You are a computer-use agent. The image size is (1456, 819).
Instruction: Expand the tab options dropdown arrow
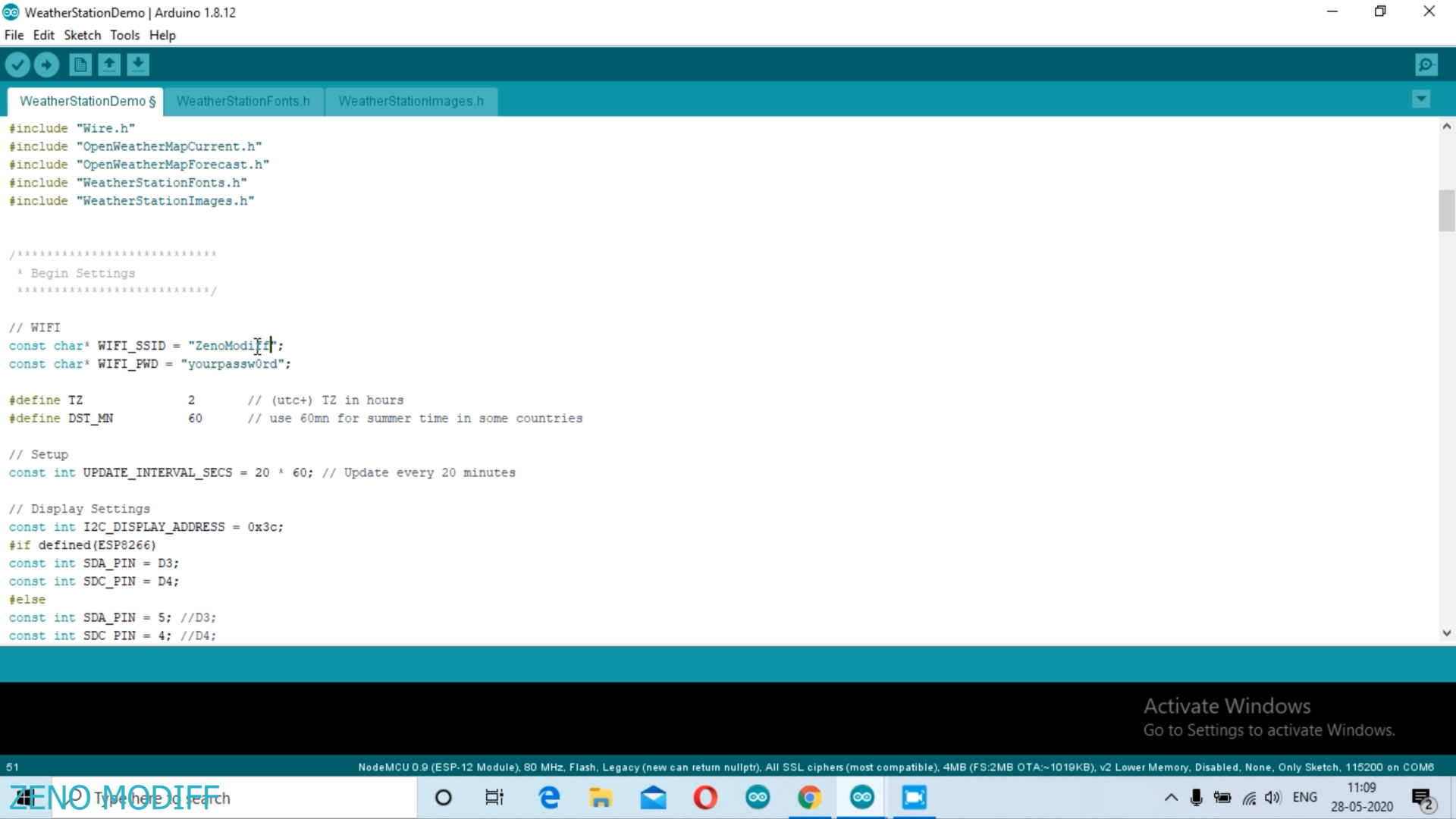tap(1421, 99)
